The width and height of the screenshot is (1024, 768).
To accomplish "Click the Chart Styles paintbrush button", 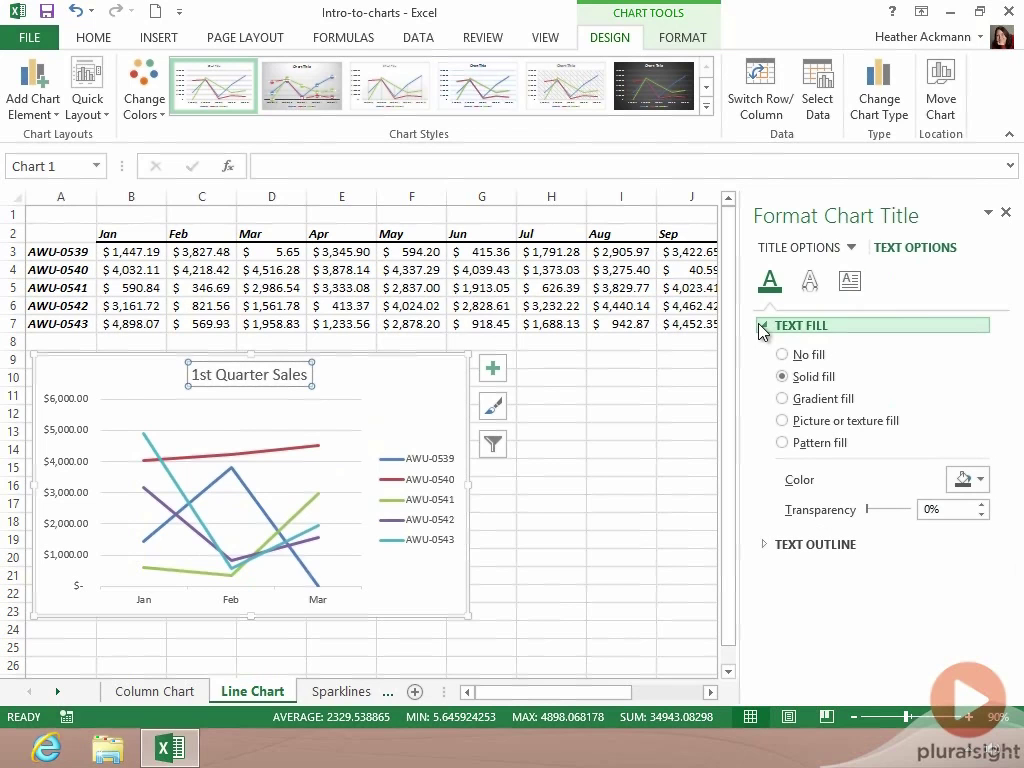I will pyautogui.click(x=493, y=406).
